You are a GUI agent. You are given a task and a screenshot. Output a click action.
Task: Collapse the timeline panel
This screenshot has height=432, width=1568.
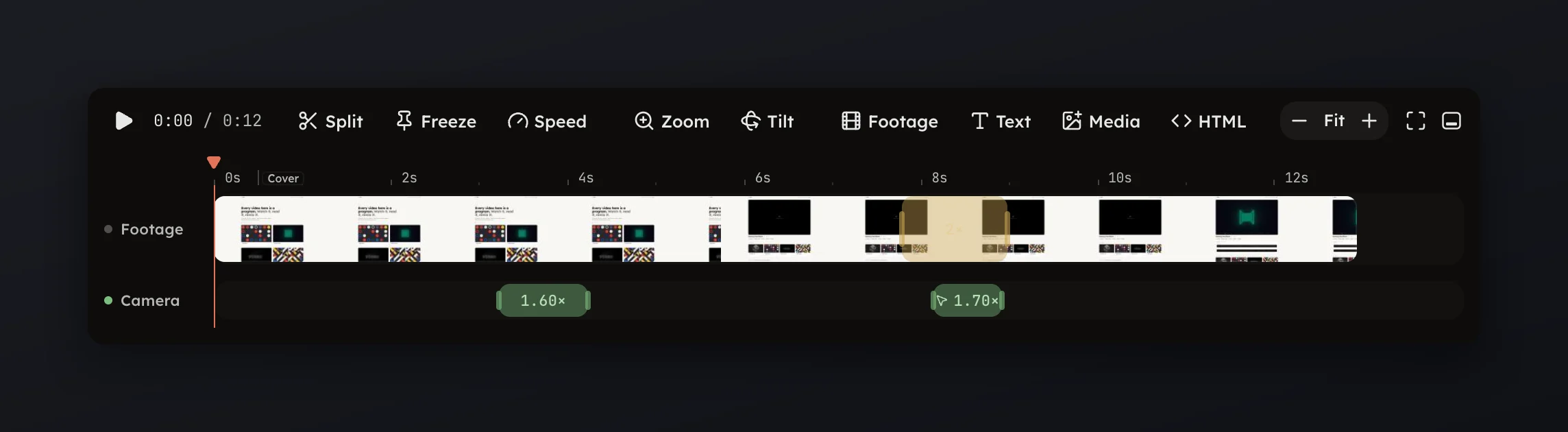point(1451,121)
